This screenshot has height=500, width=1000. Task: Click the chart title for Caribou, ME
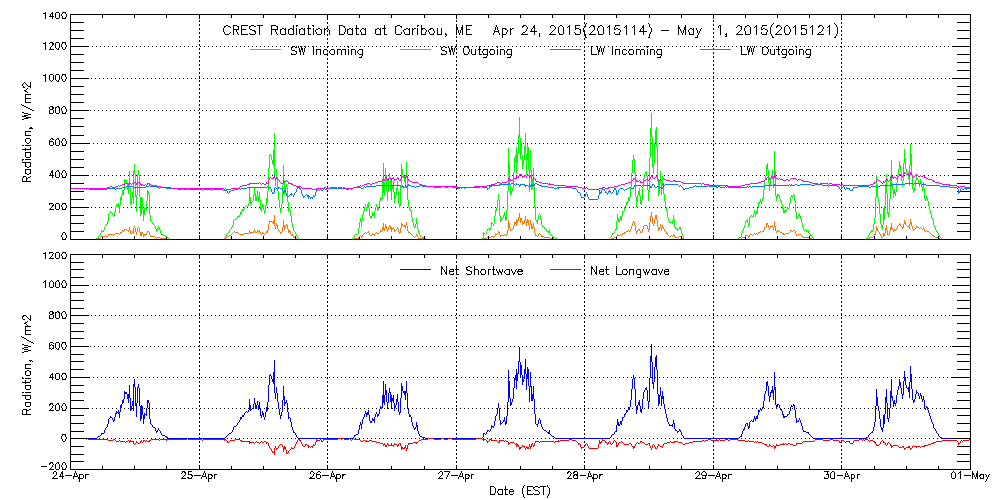click(x=529, y=31)
